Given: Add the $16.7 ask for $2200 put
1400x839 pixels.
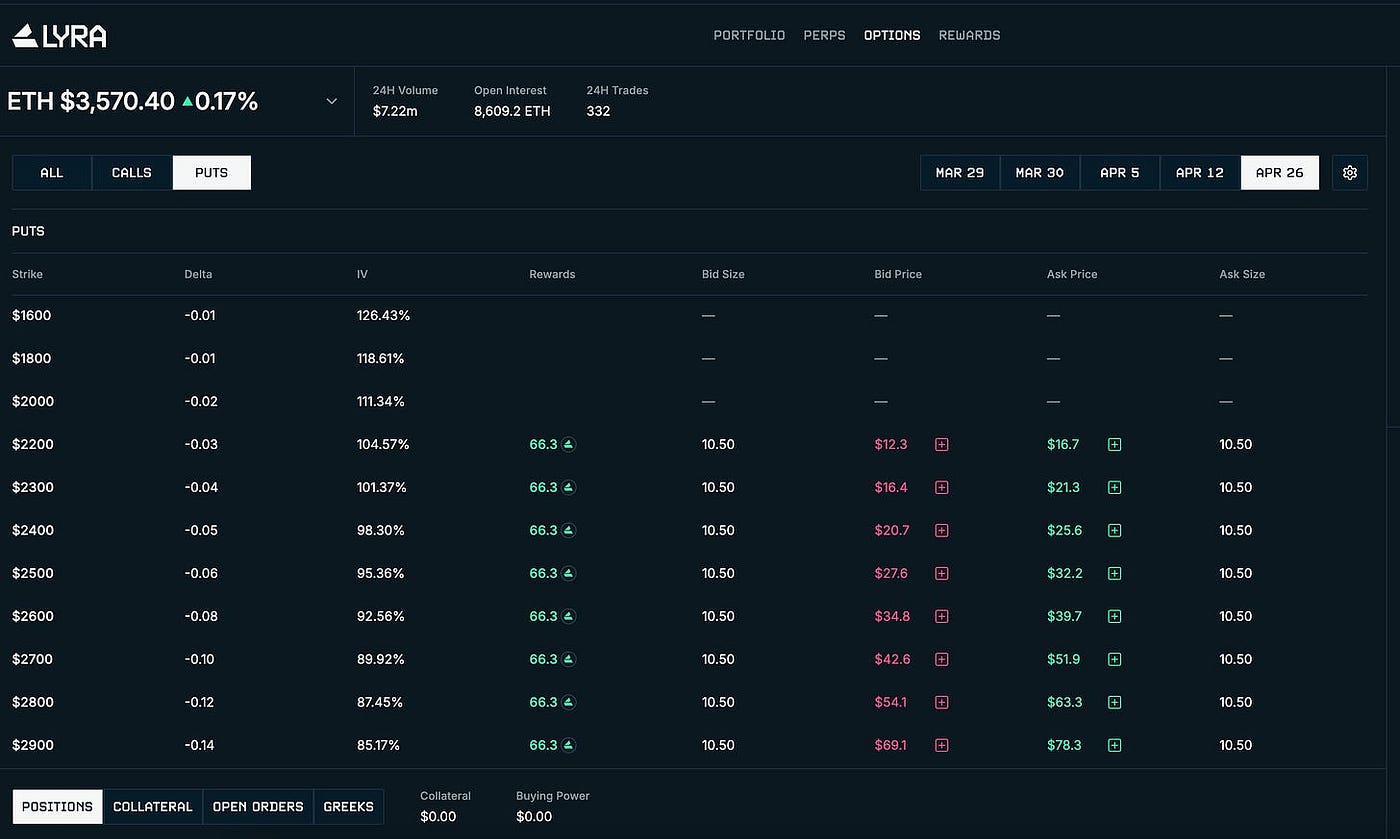Looking at the screenshot, I should pyautogui.click(x=1114, y=444).
